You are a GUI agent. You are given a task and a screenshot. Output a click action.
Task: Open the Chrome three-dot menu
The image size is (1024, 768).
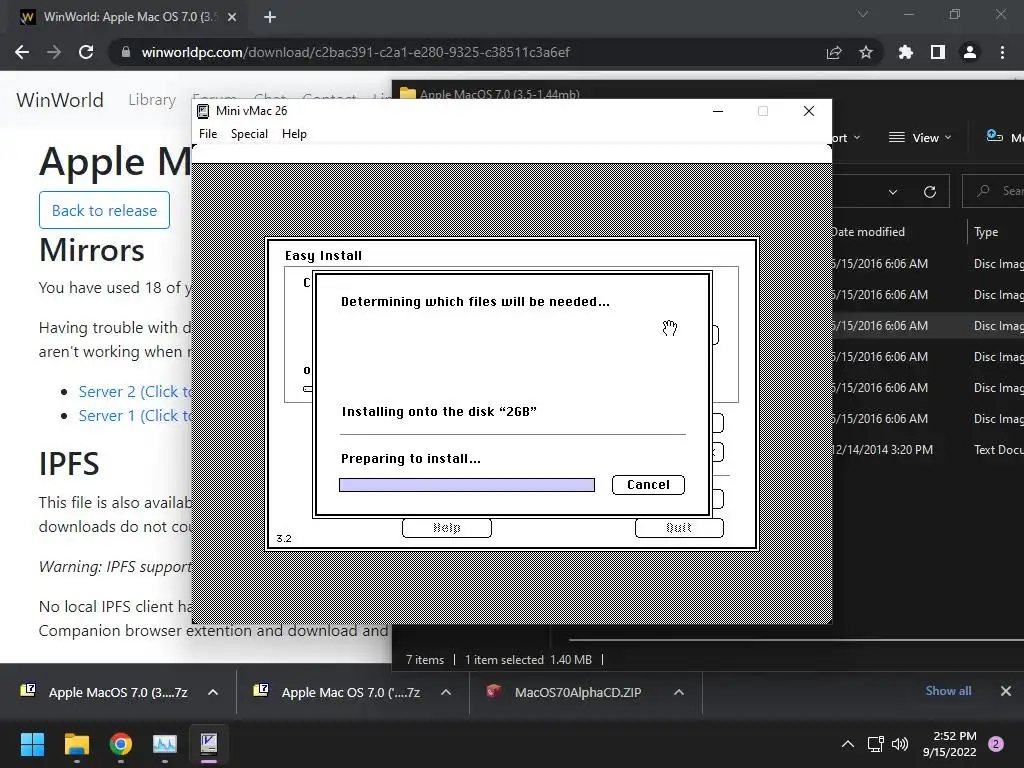click(x=1002, y=52)
